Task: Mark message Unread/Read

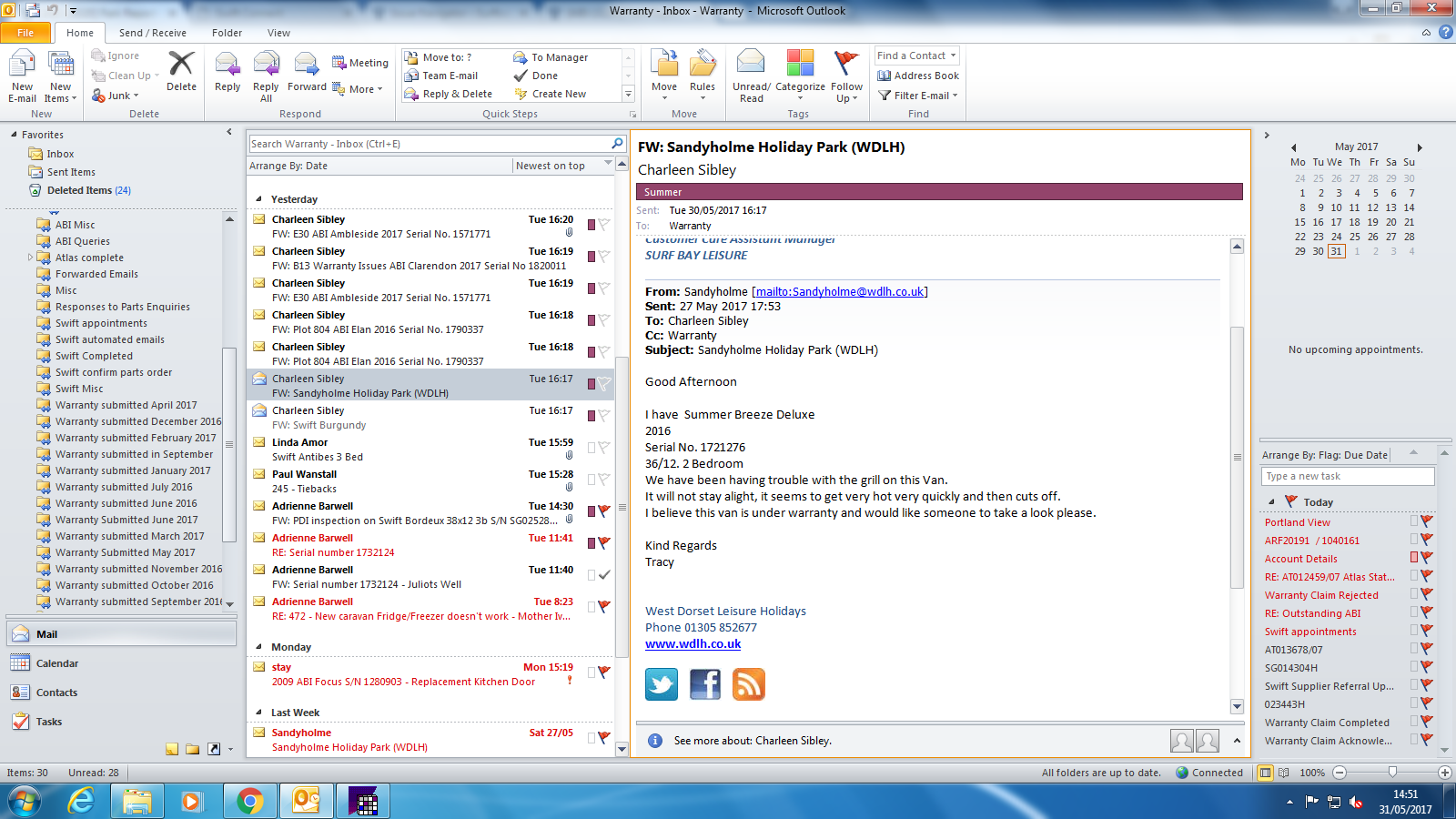Action: 752,77
